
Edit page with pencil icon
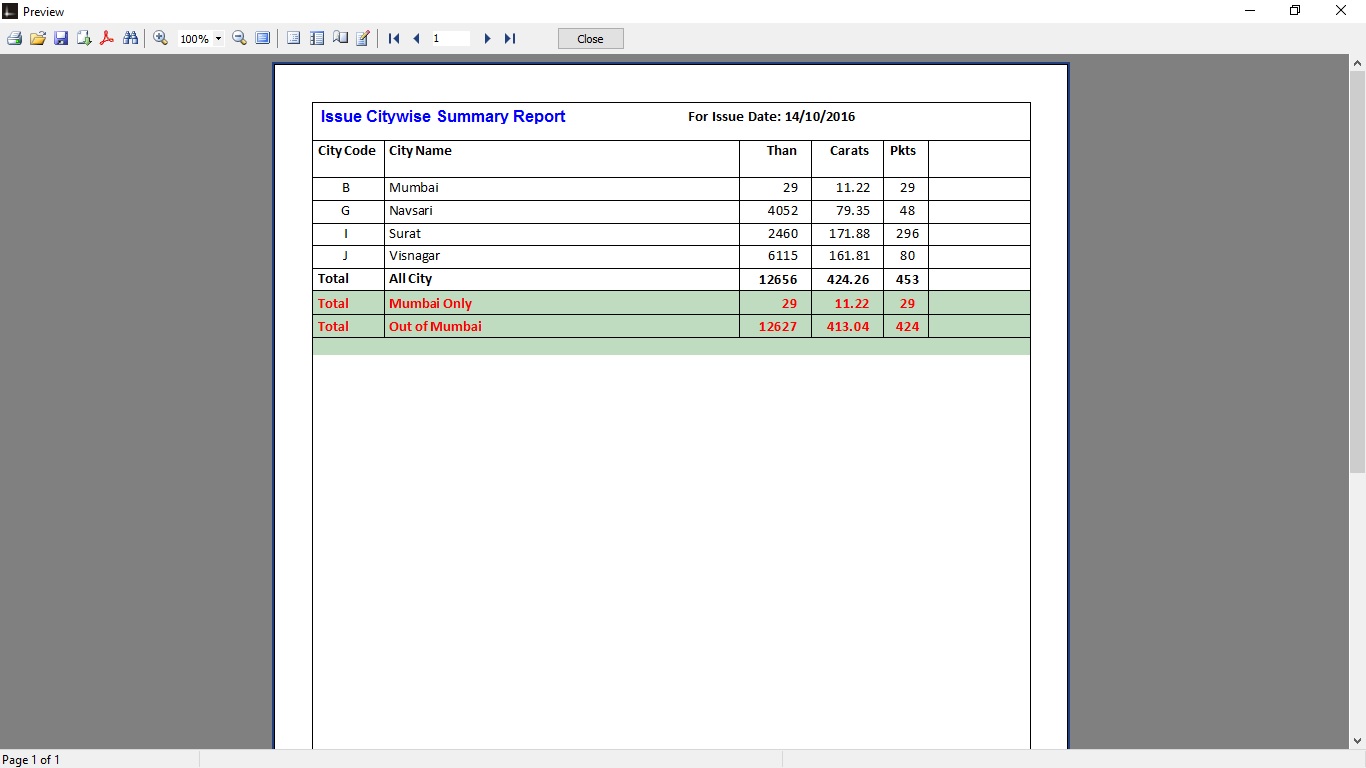tap(363, 38)
